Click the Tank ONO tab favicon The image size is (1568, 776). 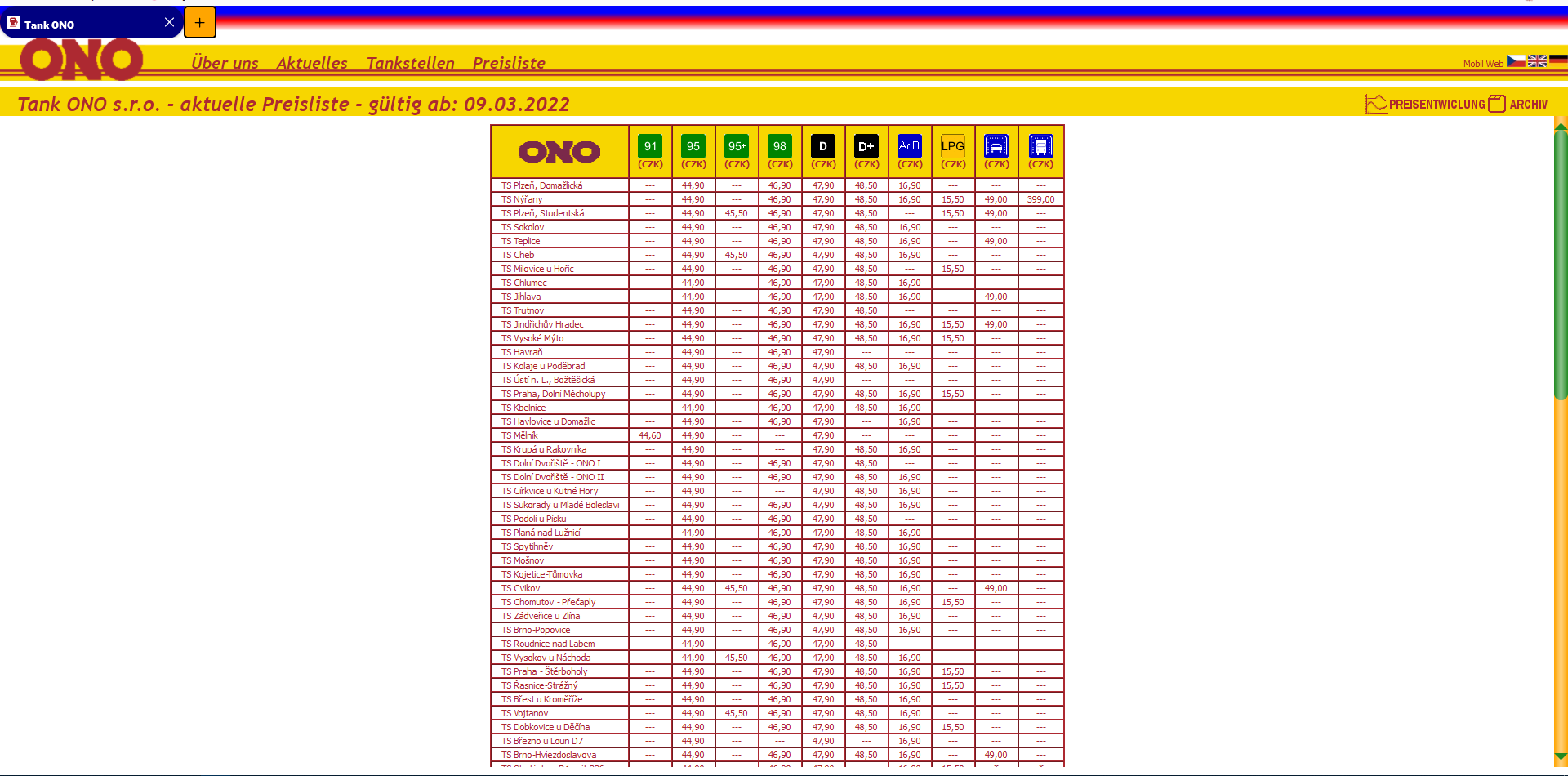pos(13,23)
